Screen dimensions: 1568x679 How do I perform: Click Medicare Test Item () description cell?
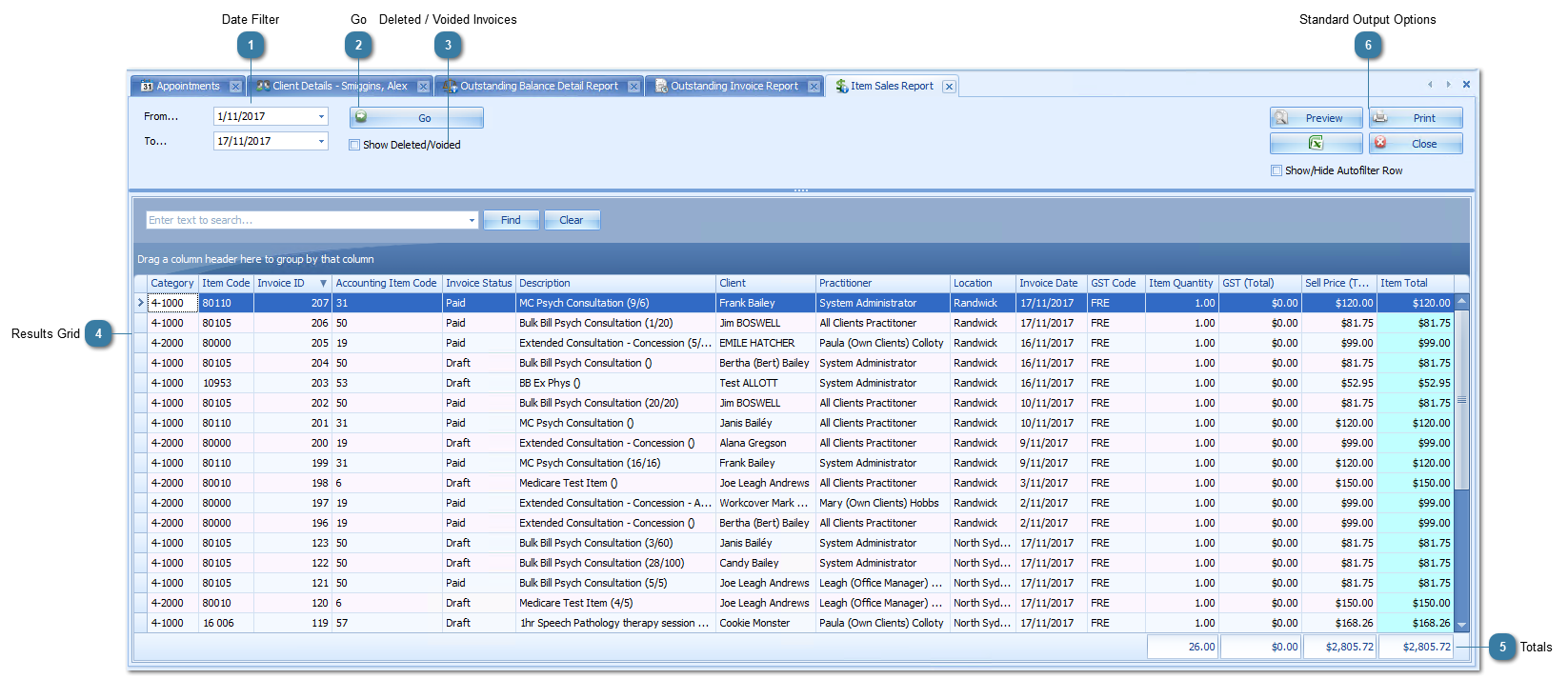pos(615,483)
